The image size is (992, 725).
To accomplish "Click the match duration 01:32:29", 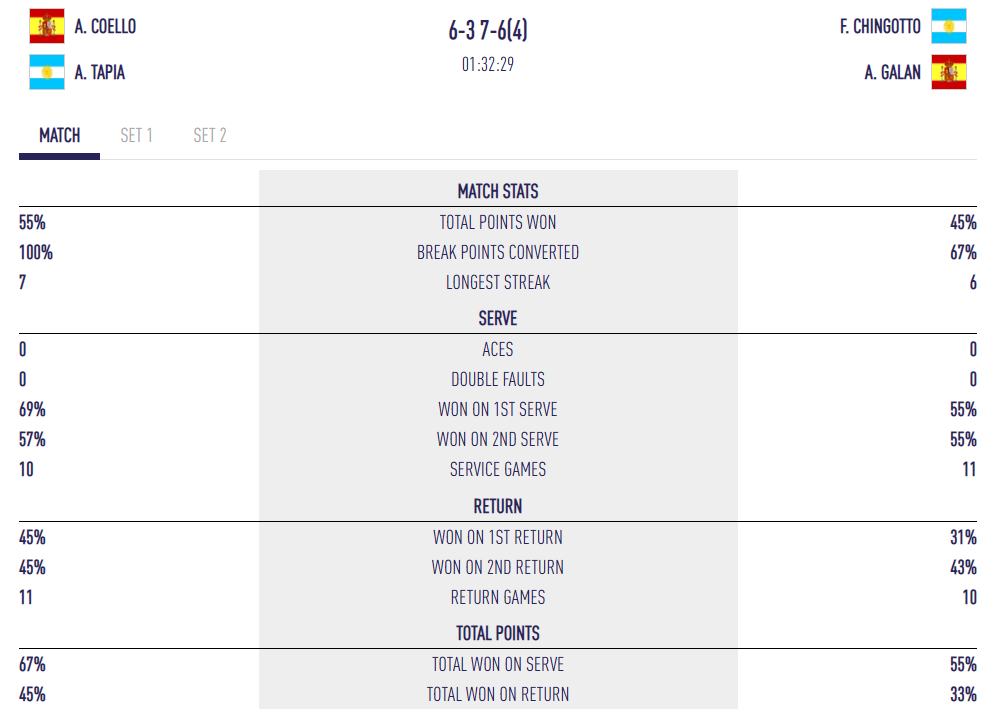I will pyautogui.click(x=488, y=65).
